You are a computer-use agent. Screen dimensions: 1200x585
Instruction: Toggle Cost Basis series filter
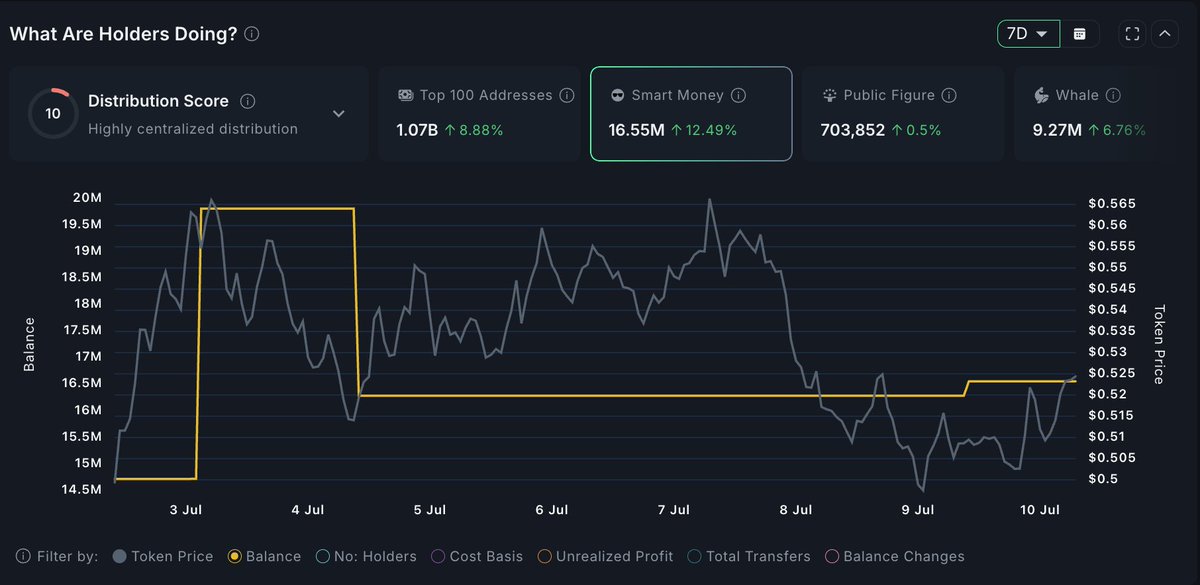(477, 556)
